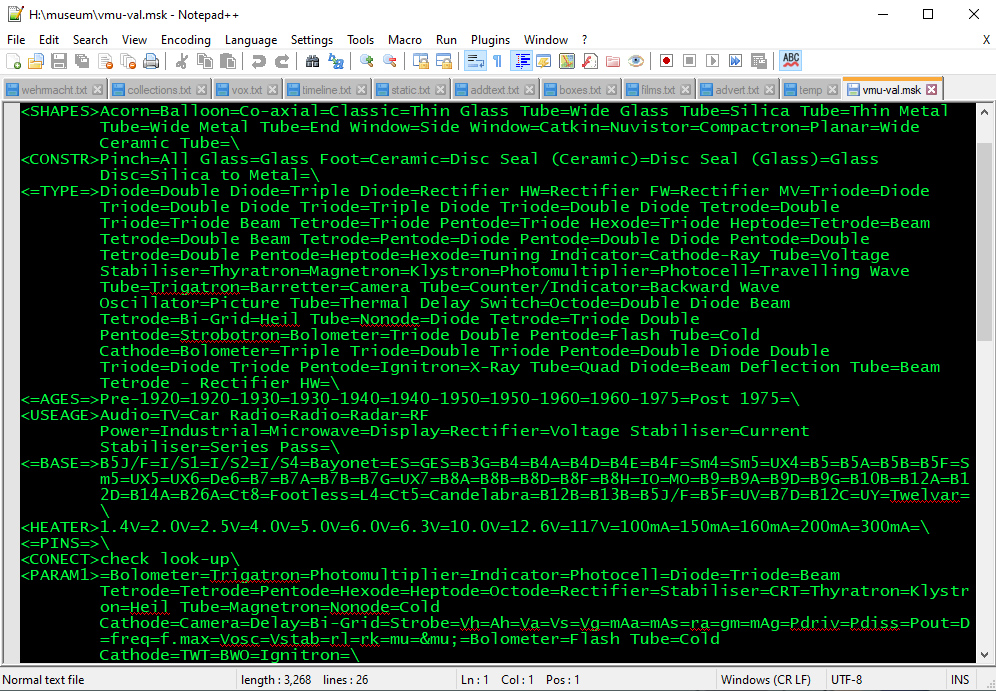Open the Window menu
996x691 pixels.
(x=546, y=40)
